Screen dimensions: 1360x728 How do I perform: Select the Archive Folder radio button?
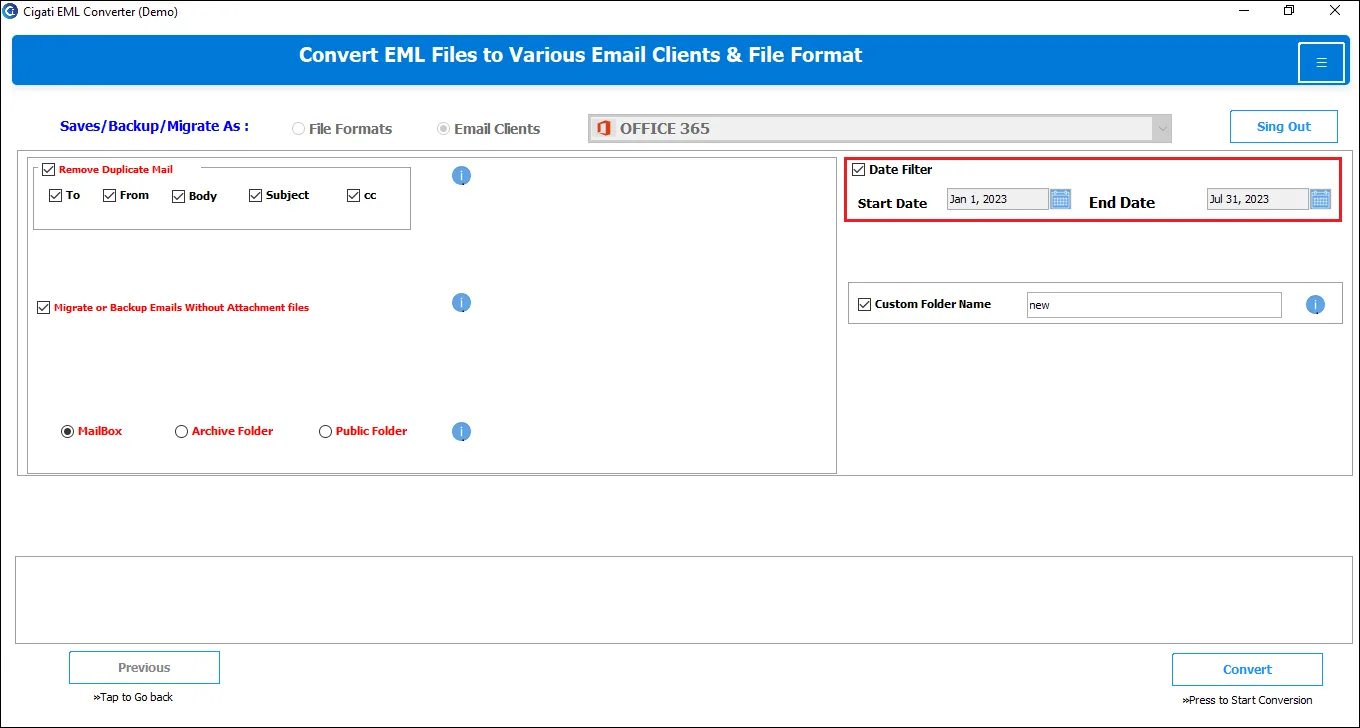coord(181,432)
